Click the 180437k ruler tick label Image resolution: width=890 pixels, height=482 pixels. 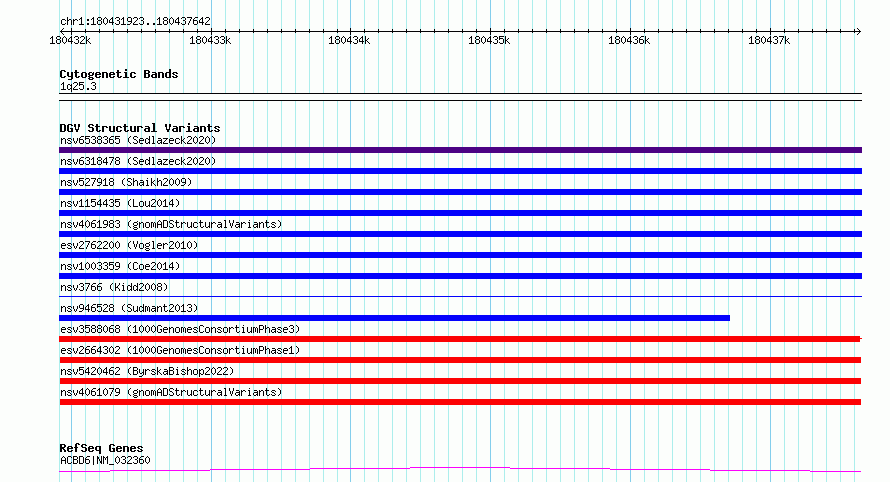[x=769, y=40]
